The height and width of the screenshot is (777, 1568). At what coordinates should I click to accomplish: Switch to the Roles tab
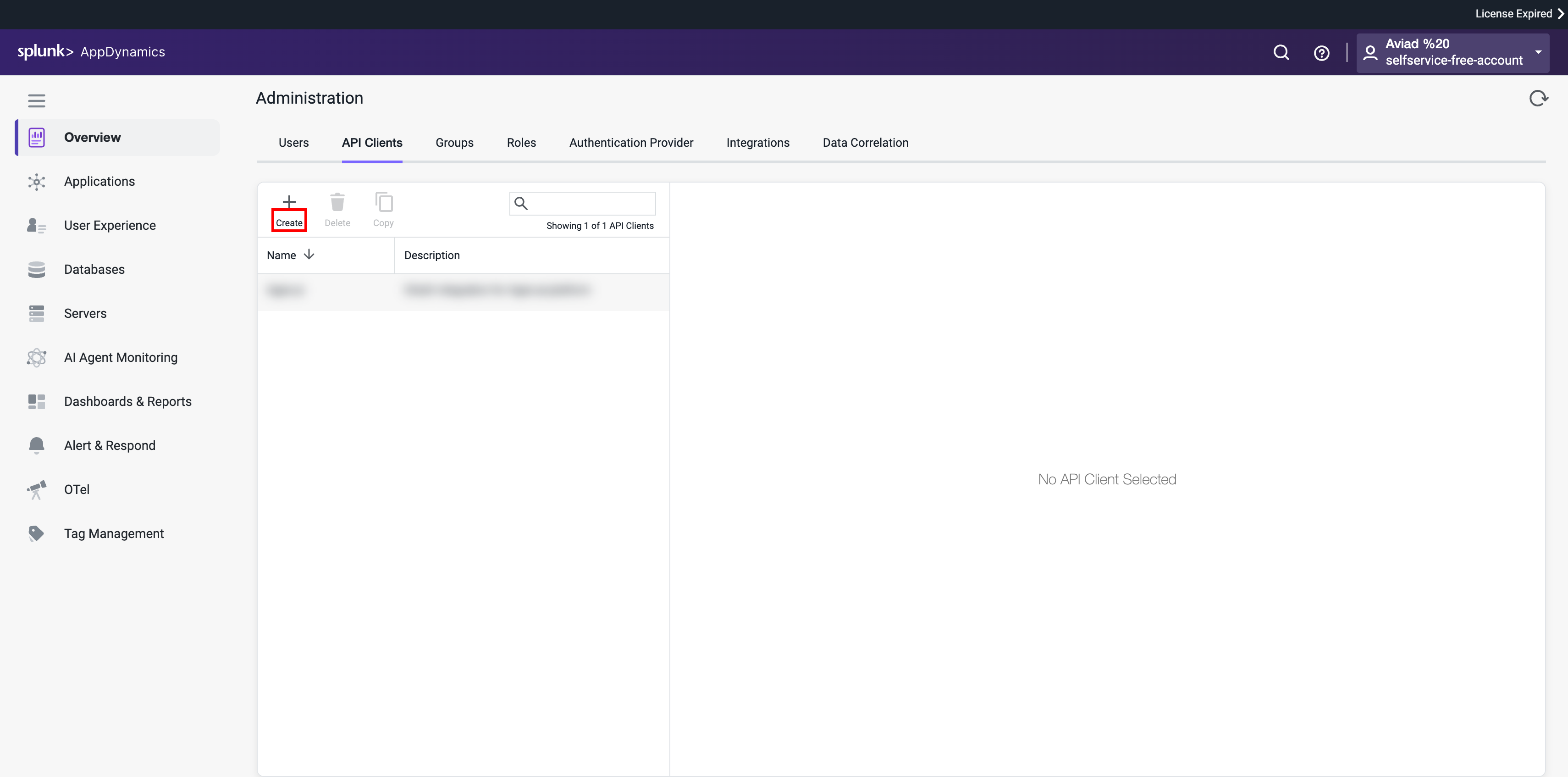tap(521, 143)
